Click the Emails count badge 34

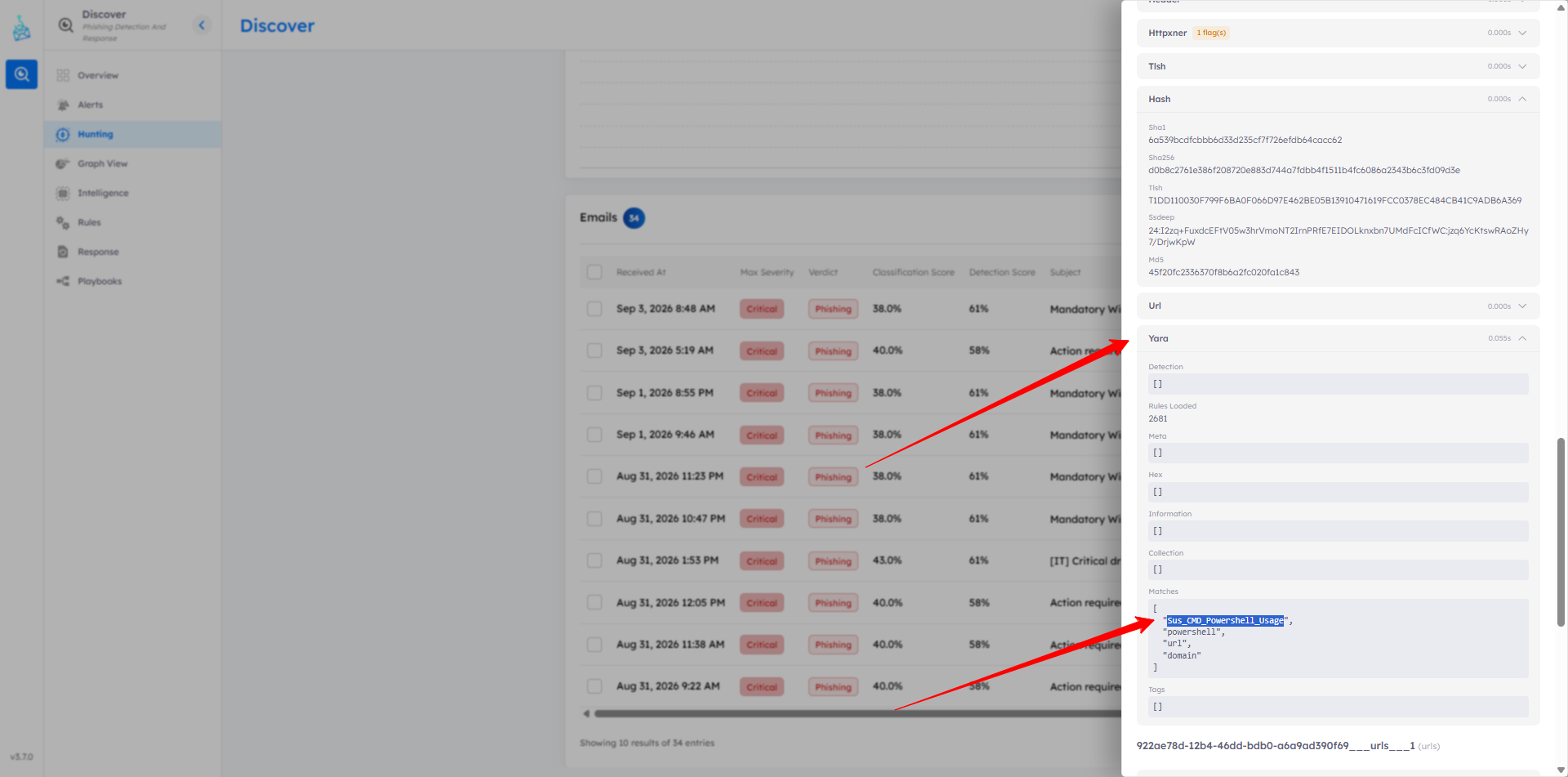634,218
